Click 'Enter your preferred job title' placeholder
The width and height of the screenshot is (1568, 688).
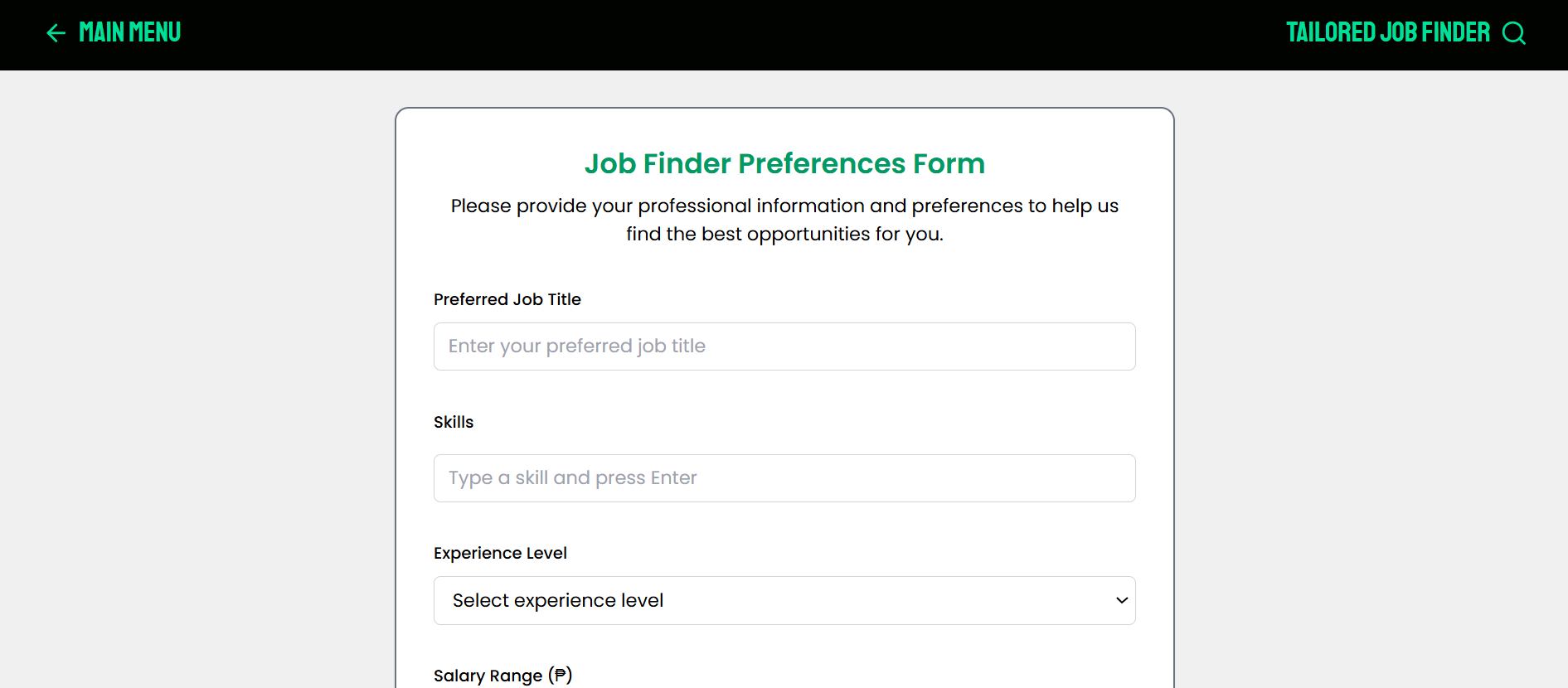click(x=576, y=346)
